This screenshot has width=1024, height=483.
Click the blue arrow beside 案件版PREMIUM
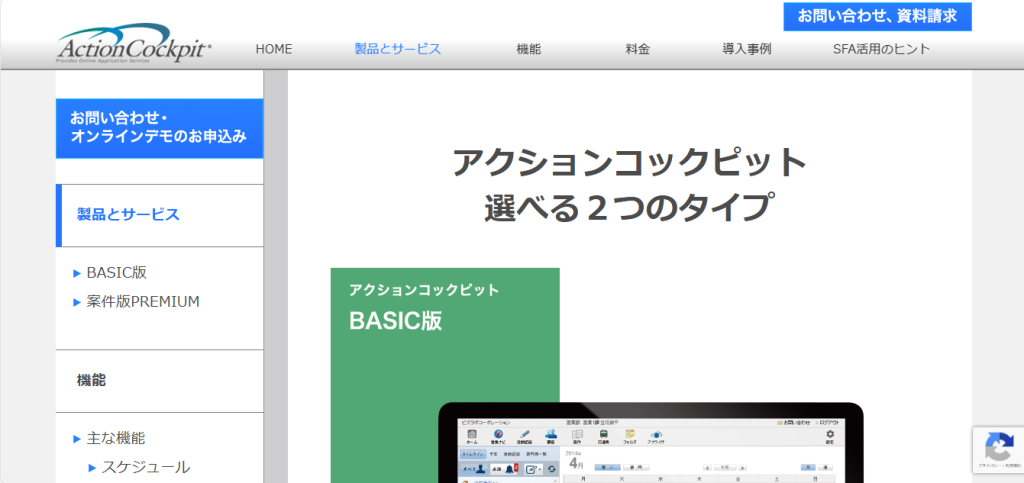coord(77,302)
